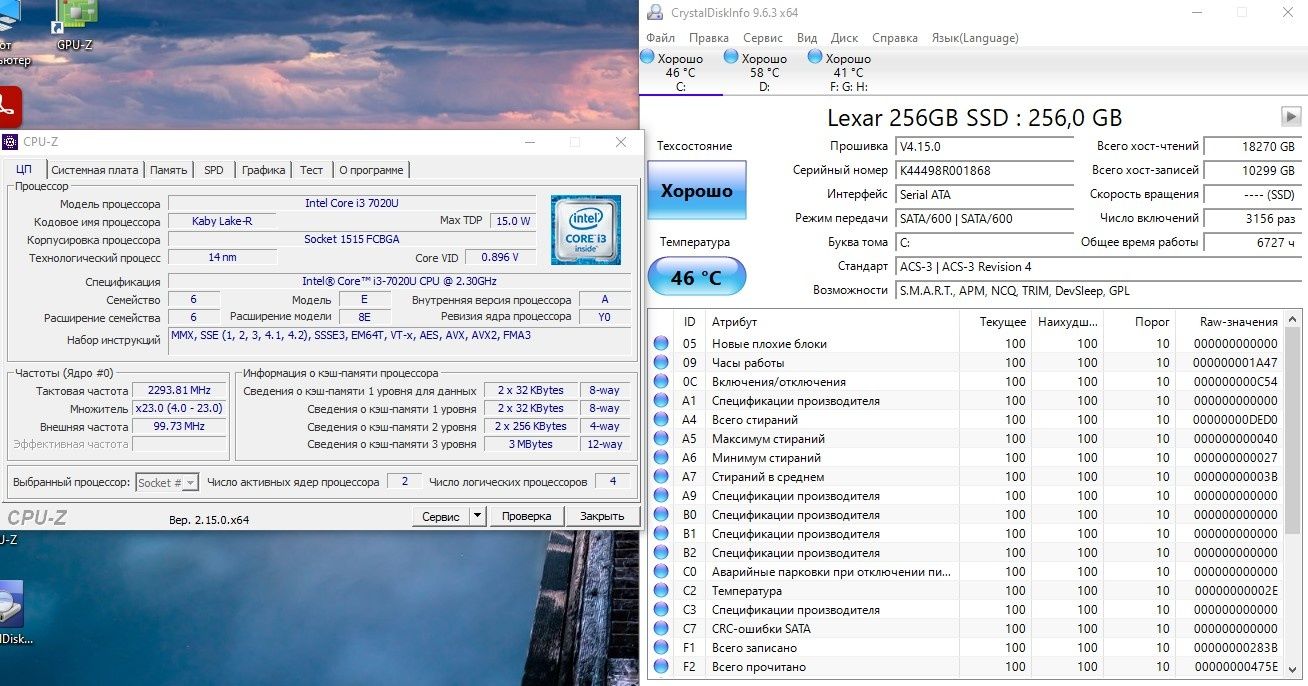Click the Хорошо health status button
Screen dimensions: 1308x686
697,190
